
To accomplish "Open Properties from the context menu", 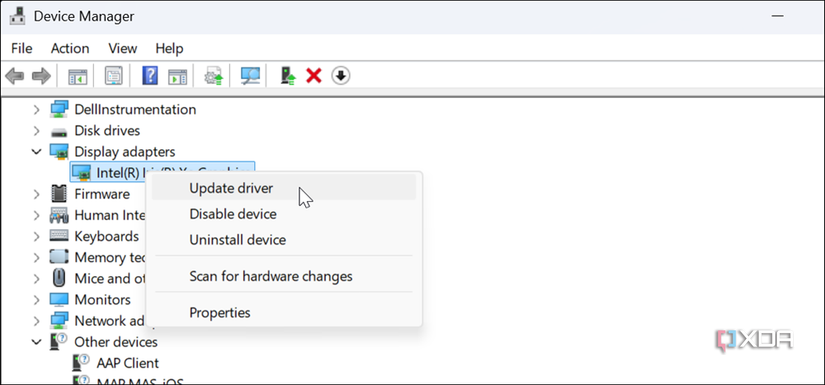I will click(284, 312).
